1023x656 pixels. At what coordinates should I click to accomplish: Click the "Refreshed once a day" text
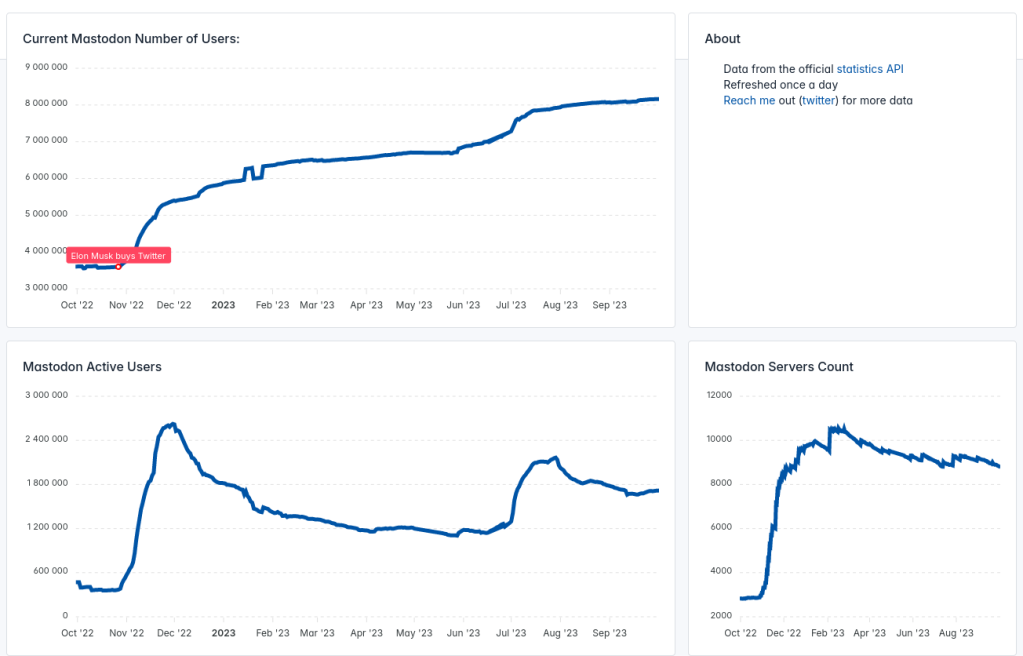(x=781, y=85)
